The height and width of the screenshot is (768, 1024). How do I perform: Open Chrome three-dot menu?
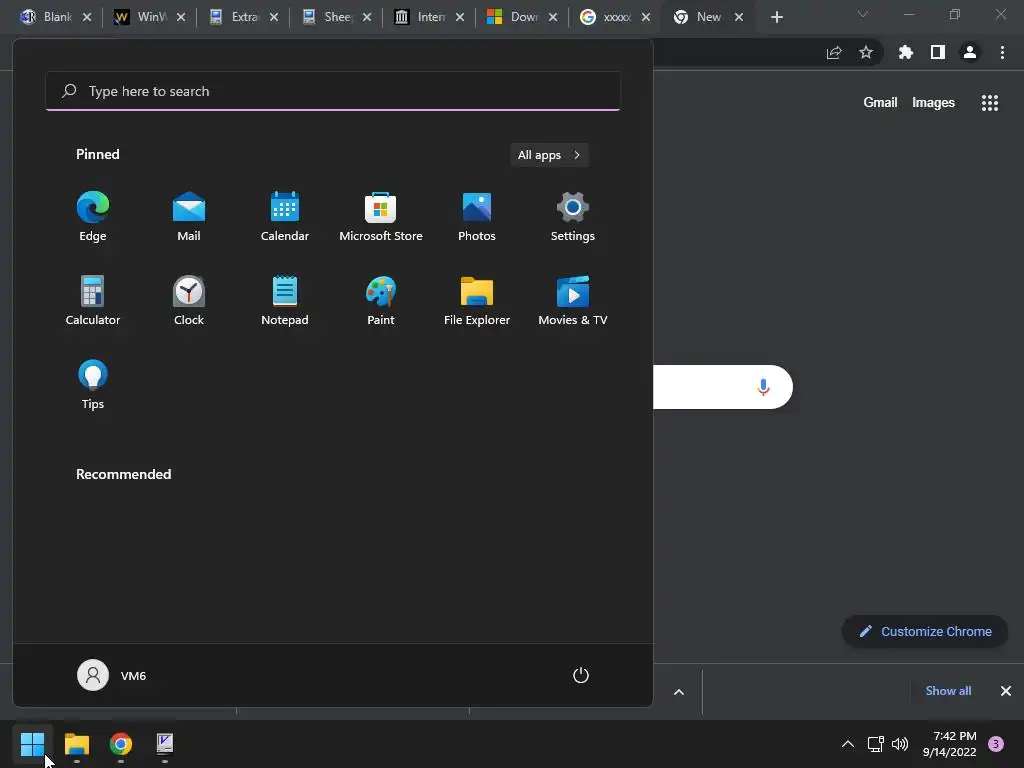point(1002,53)
